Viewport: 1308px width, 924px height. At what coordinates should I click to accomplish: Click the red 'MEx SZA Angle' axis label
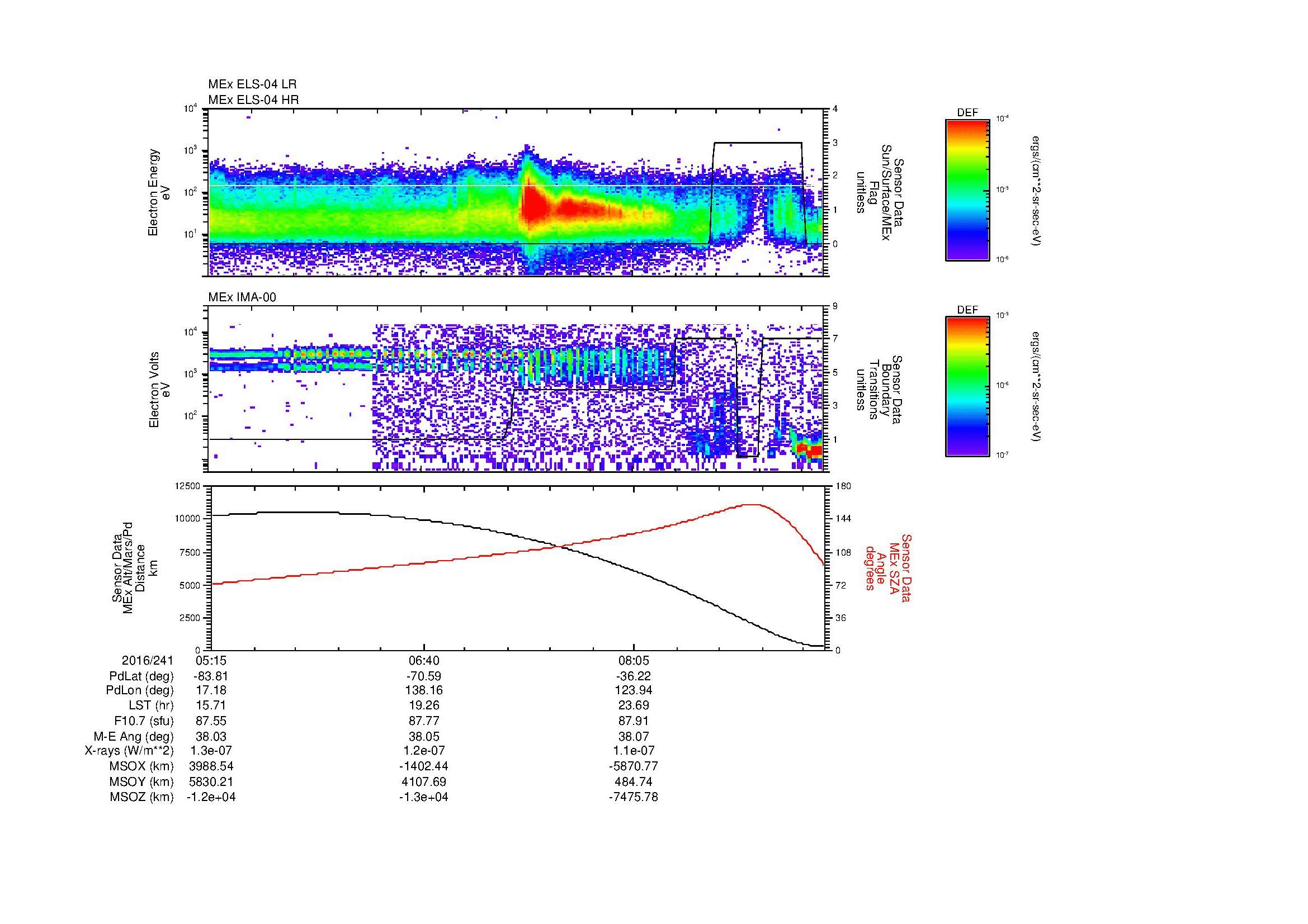coord(888,567)
